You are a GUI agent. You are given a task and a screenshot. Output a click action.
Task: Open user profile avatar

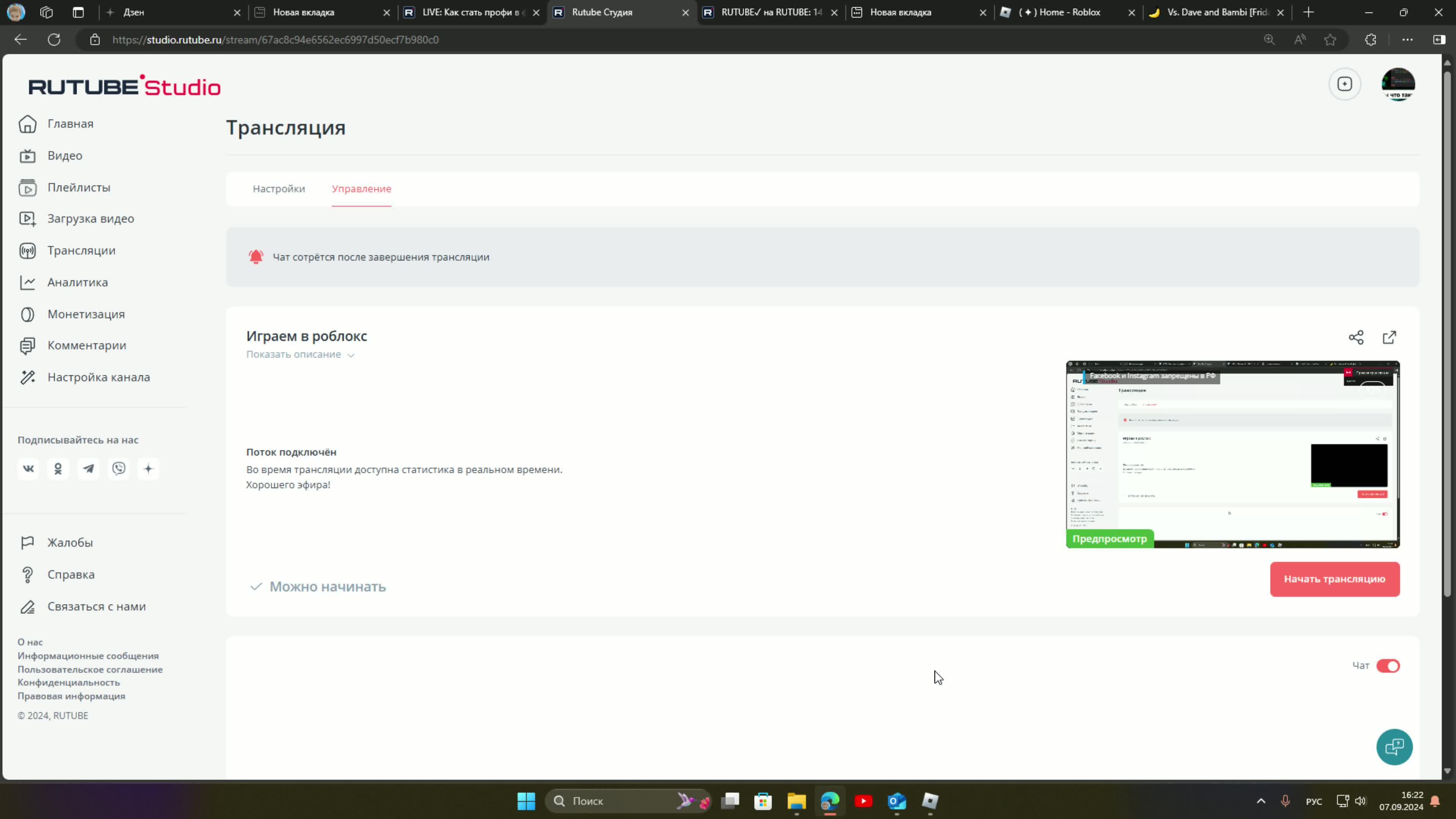tap(1398, 84)
